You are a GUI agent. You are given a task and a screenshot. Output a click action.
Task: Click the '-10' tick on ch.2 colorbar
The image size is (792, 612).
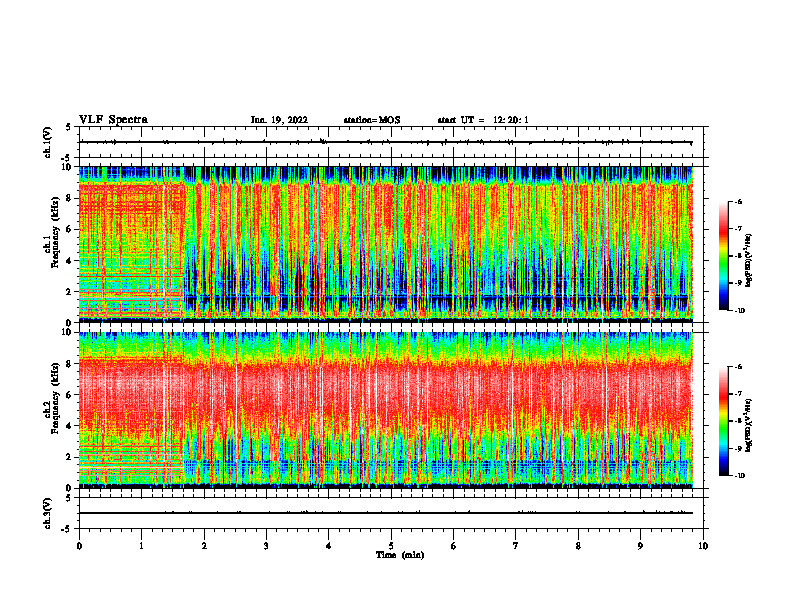pos(740,476)
